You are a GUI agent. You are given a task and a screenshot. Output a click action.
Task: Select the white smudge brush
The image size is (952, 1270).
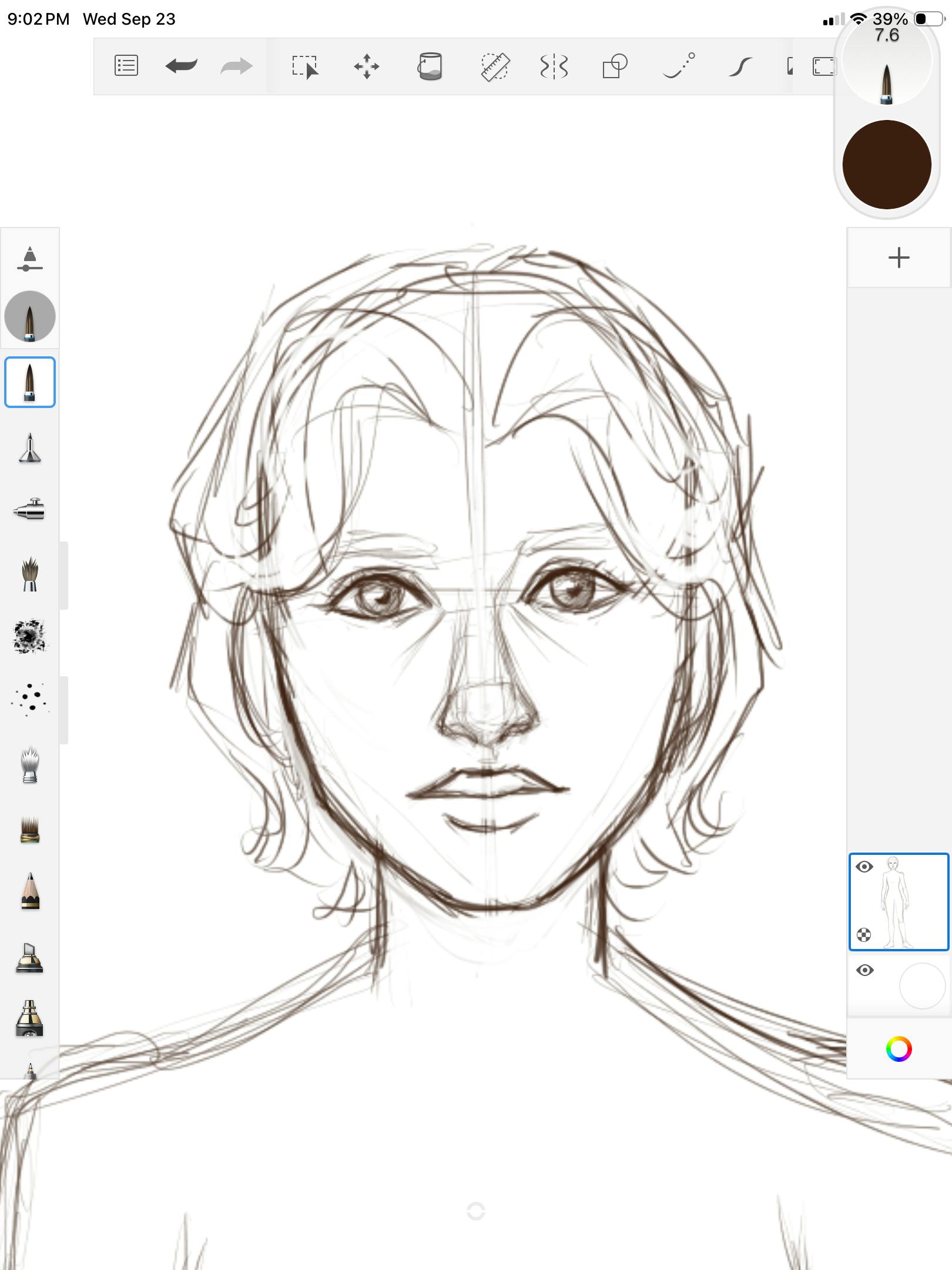[30, 765]
